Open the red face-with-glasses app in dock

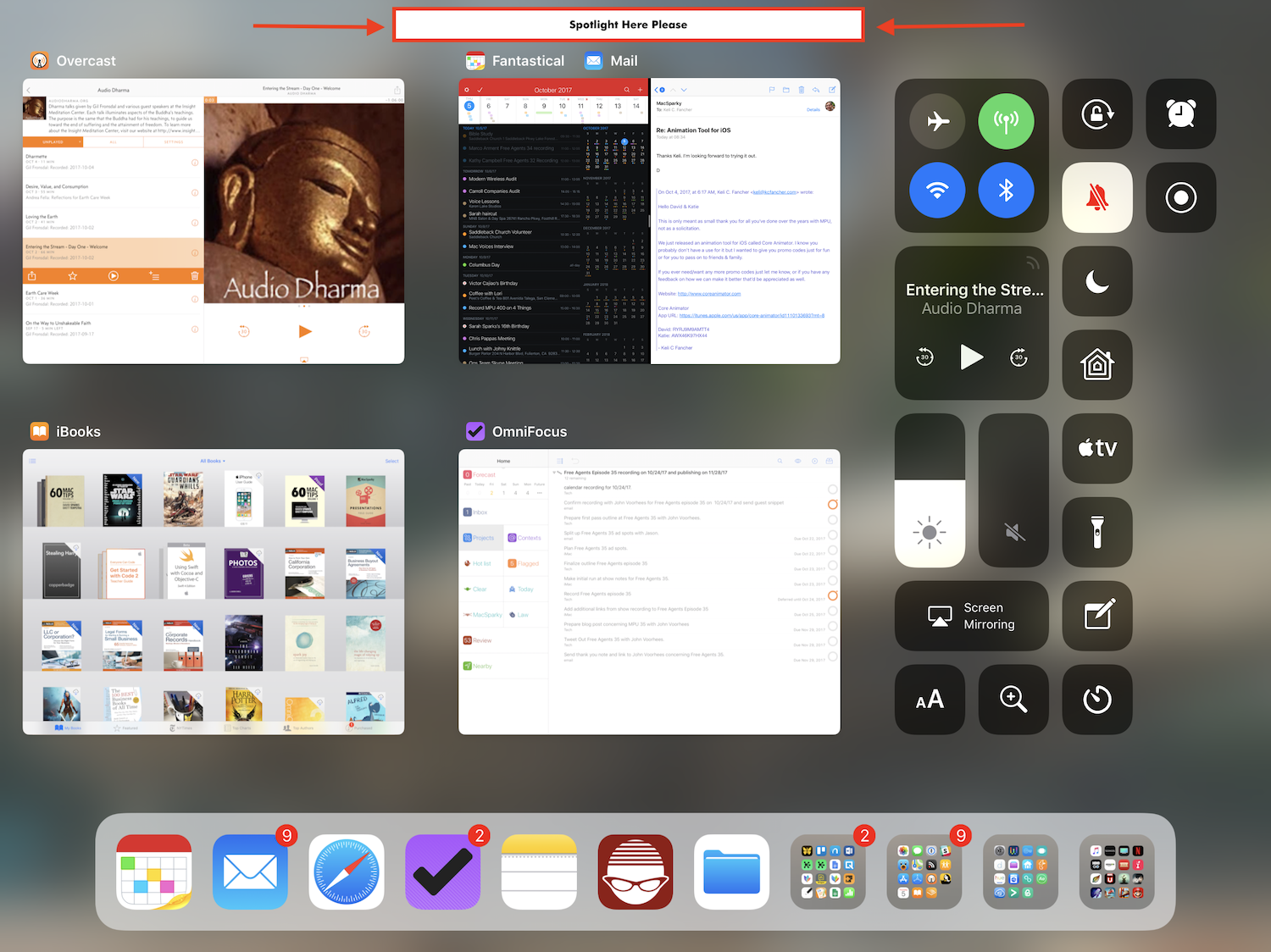(x=635, y=872)
